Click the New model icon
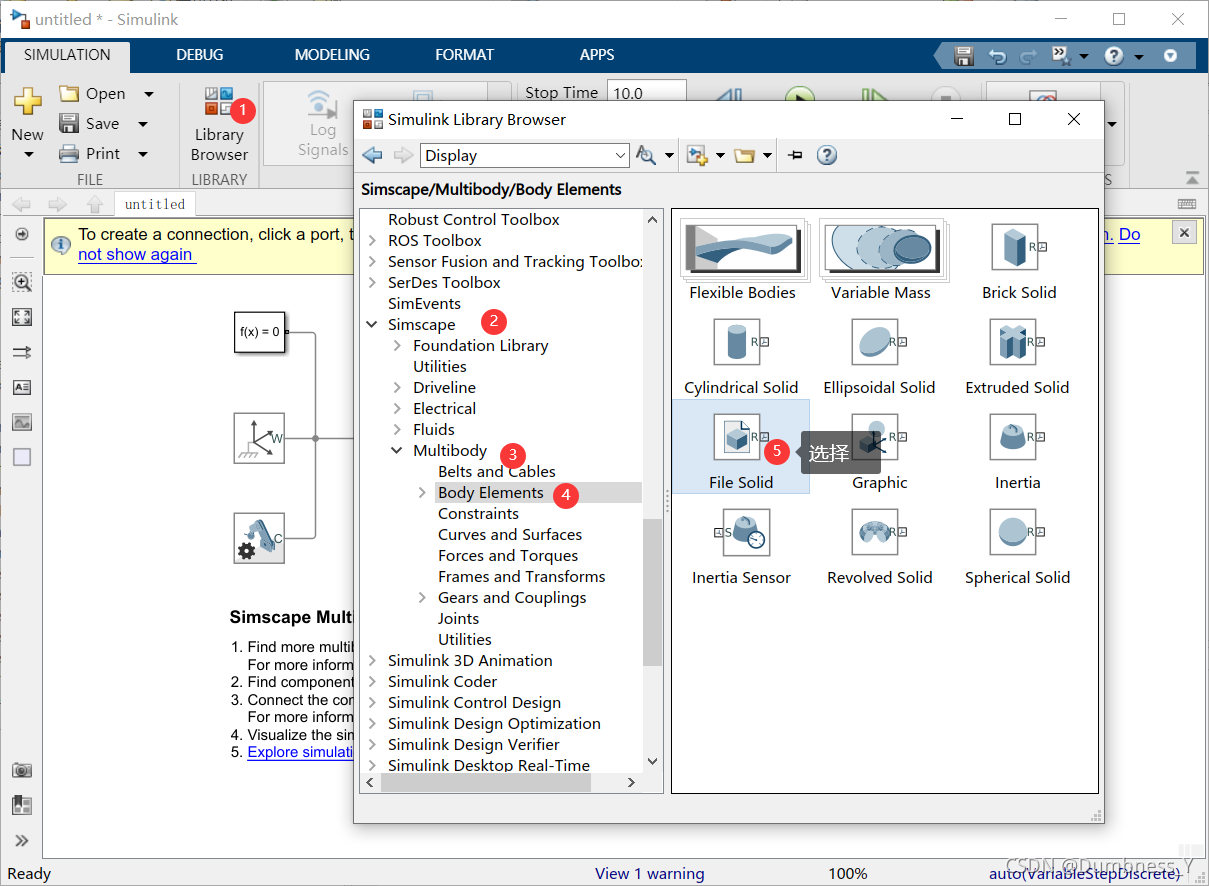This screenshot has width=1209, height=886. [x=27, y=101]
